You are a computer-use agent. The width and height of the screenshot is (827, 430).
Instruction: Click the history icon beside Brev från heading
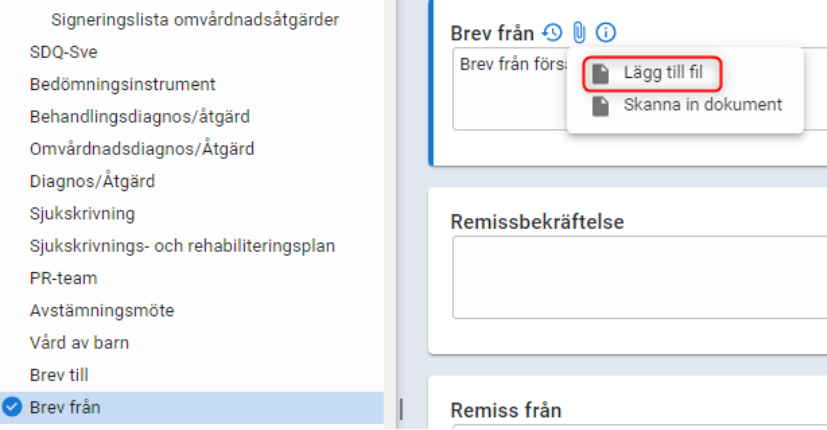pyautogui.click(x=552, y=33)
